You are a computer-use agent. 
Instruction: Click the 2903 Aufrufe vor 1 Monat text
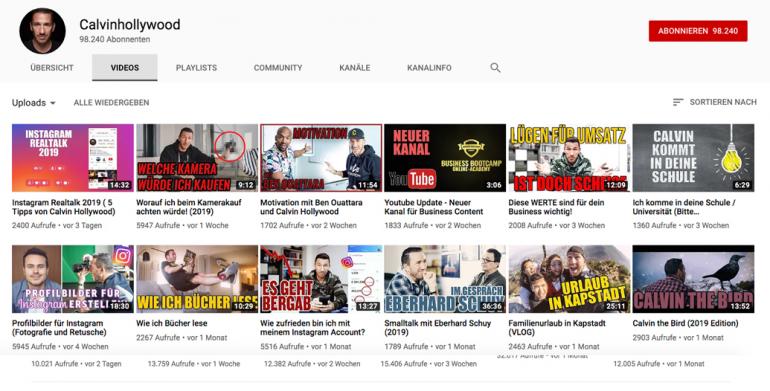(x=678, y=337)
